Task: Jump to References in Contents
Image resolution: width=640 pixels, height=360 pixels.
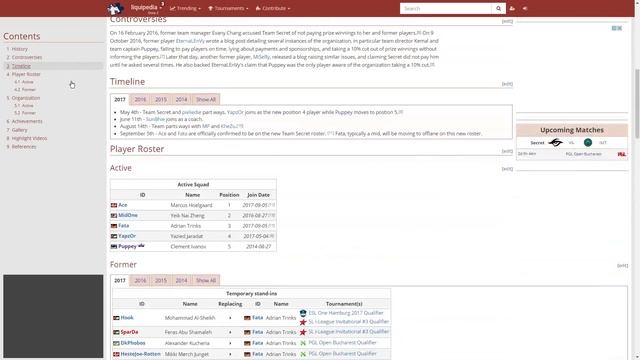Action: coord(24,147)
